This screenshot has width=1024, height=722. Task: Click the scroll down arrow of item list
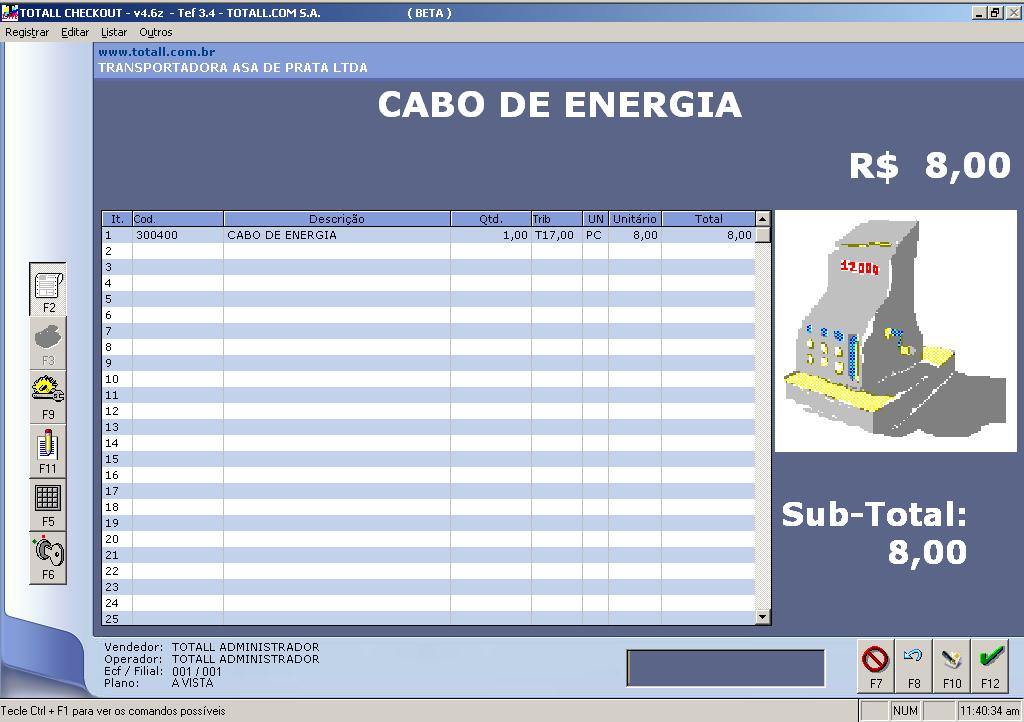coord(762,616)
